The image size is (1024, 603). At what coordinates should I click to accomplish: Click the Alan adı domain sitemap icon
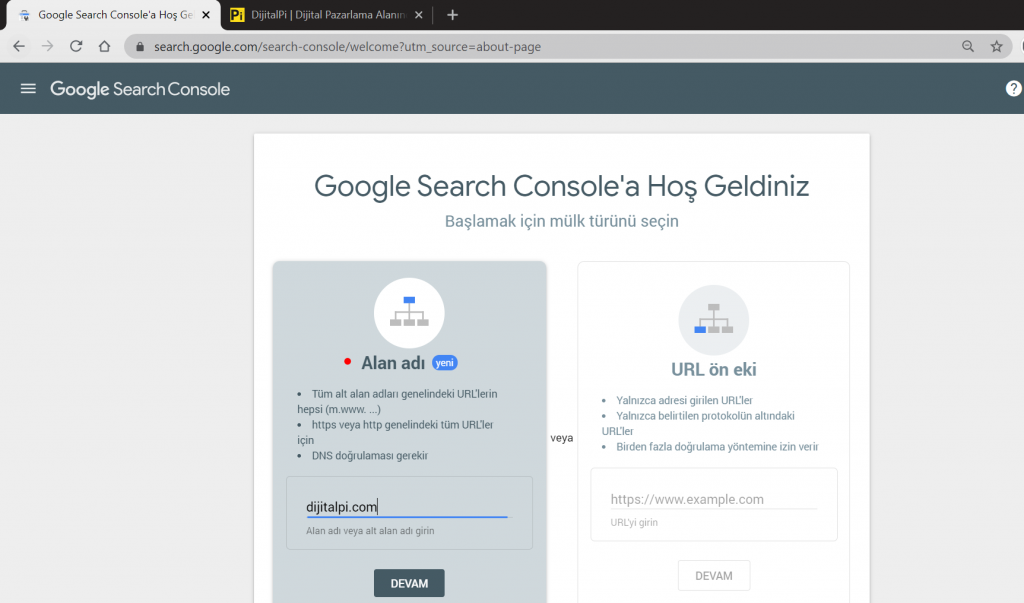pos(409,313)
